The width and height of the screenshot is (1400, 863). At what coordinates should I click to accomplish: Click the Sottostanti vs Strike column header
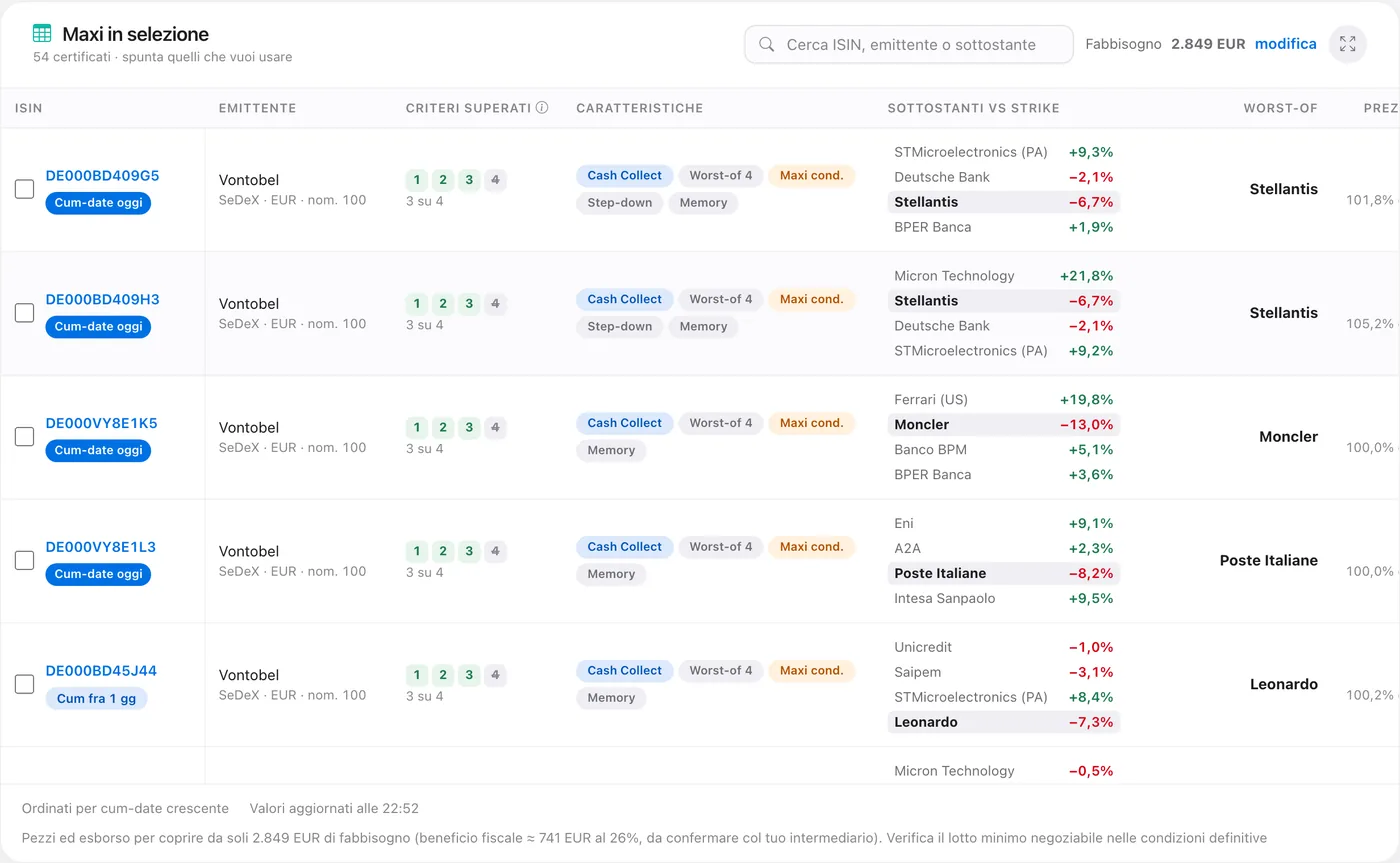(x=973, y=108)
